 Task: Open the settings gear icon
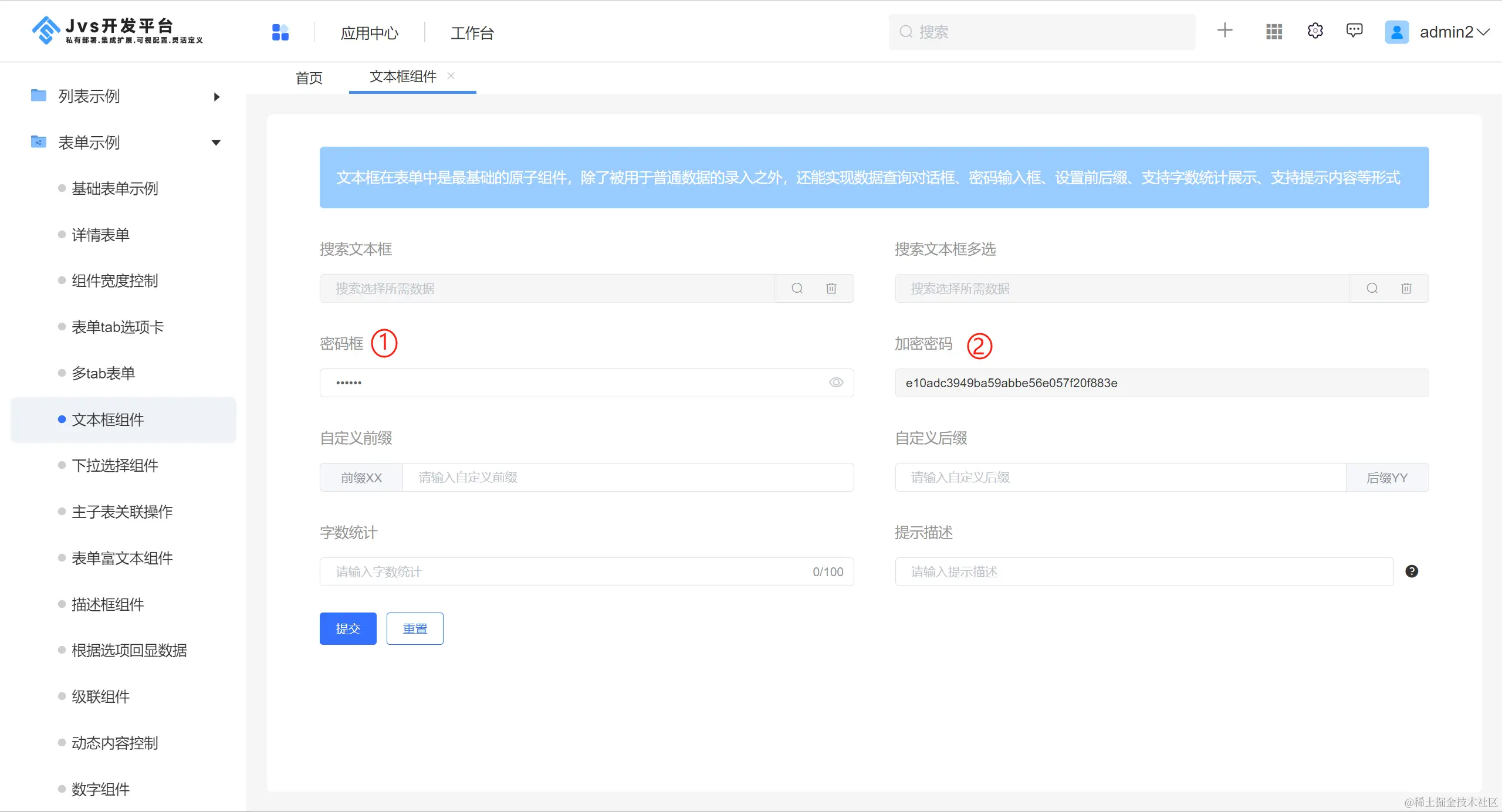1315,31
